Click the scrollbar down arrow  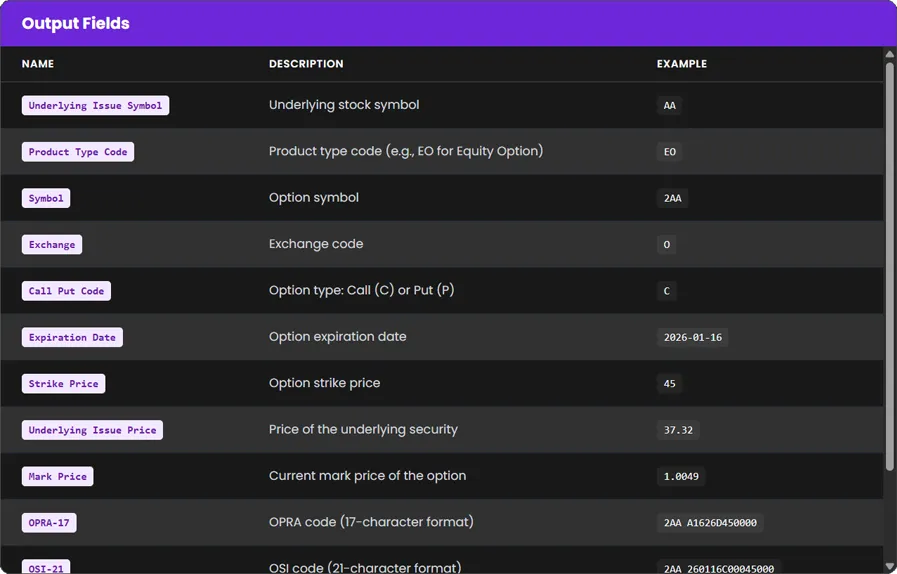point(890,567)
